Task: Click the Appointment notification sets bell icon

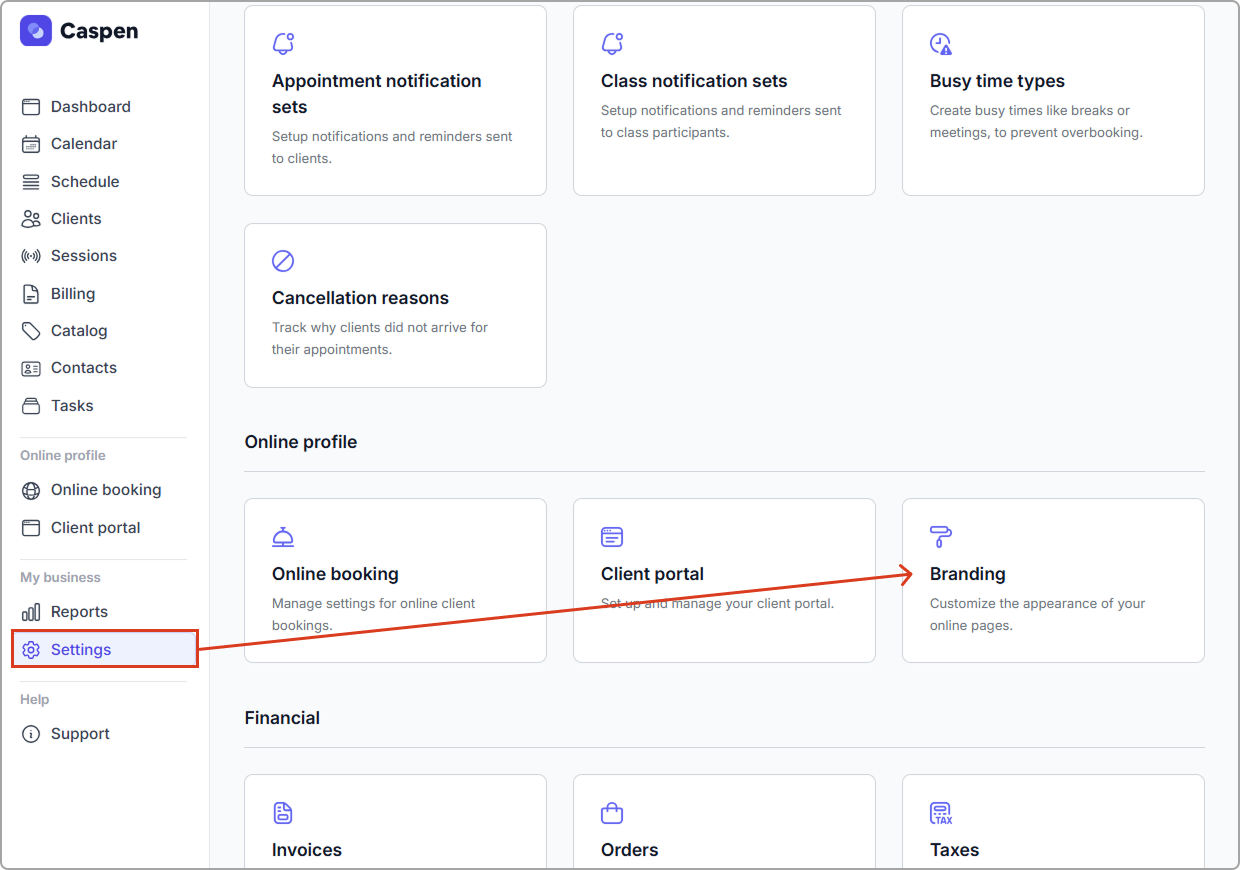Action: click(x=283, y=44)
